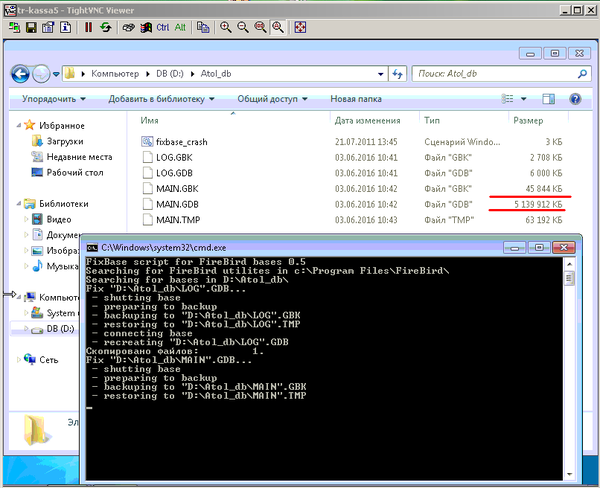Click the folder icon in the address bar
600x488 pixels.
coord(69,73)
